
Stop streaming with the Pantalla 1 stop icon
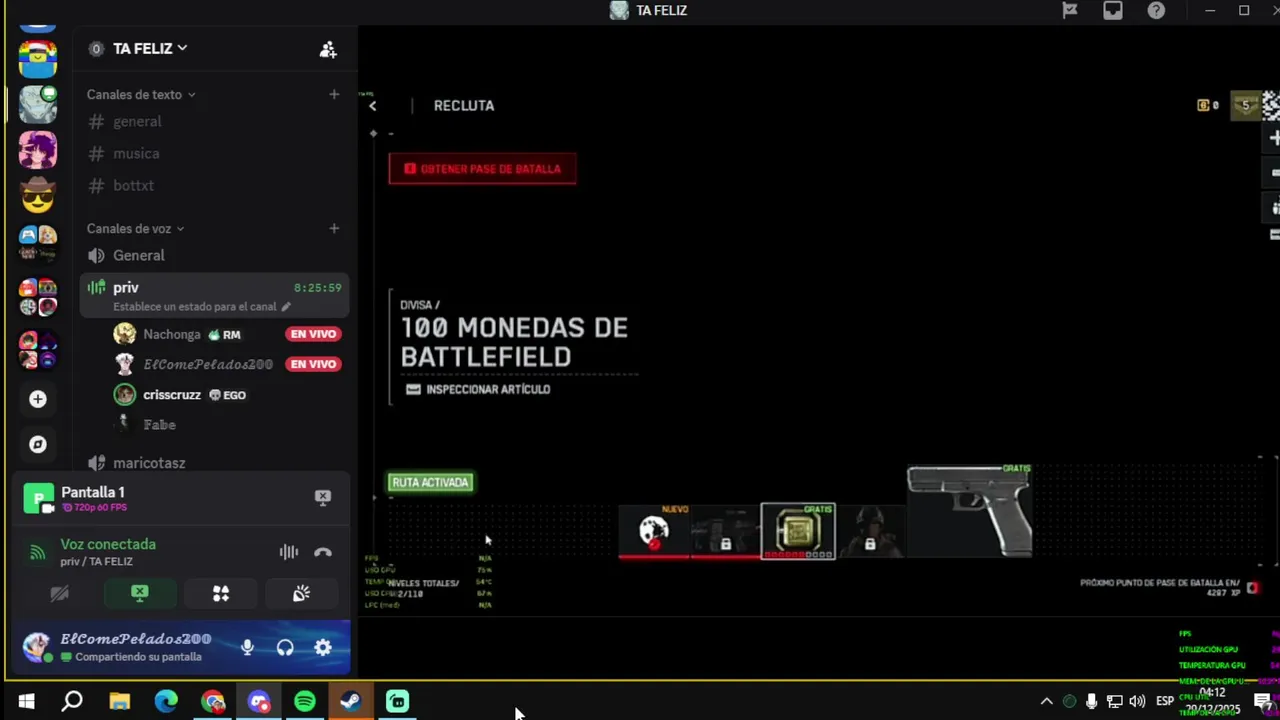323,497
